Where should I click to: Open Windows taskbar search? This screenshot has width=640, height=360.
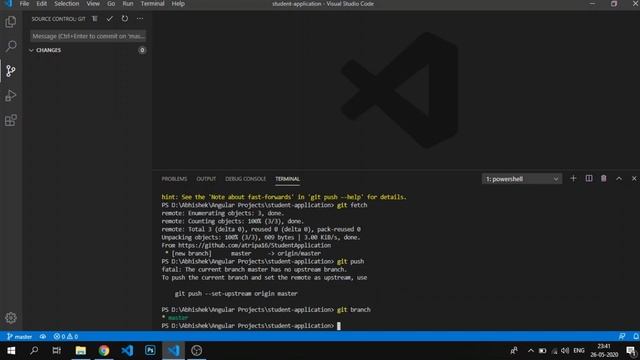click(x=34, y=351)
